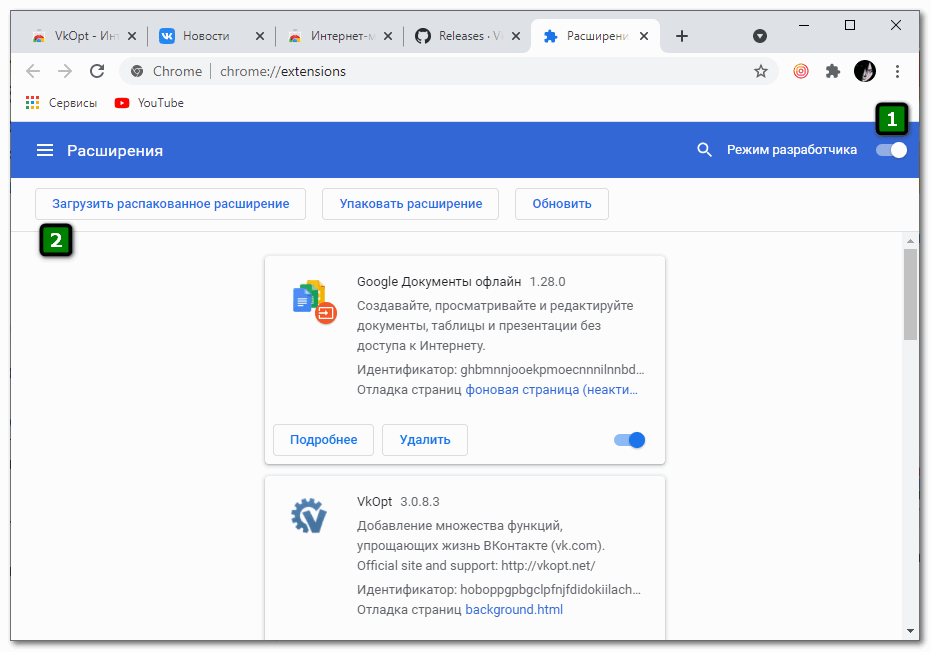Open the red target extension icon
931x652 pixels.
801,71
